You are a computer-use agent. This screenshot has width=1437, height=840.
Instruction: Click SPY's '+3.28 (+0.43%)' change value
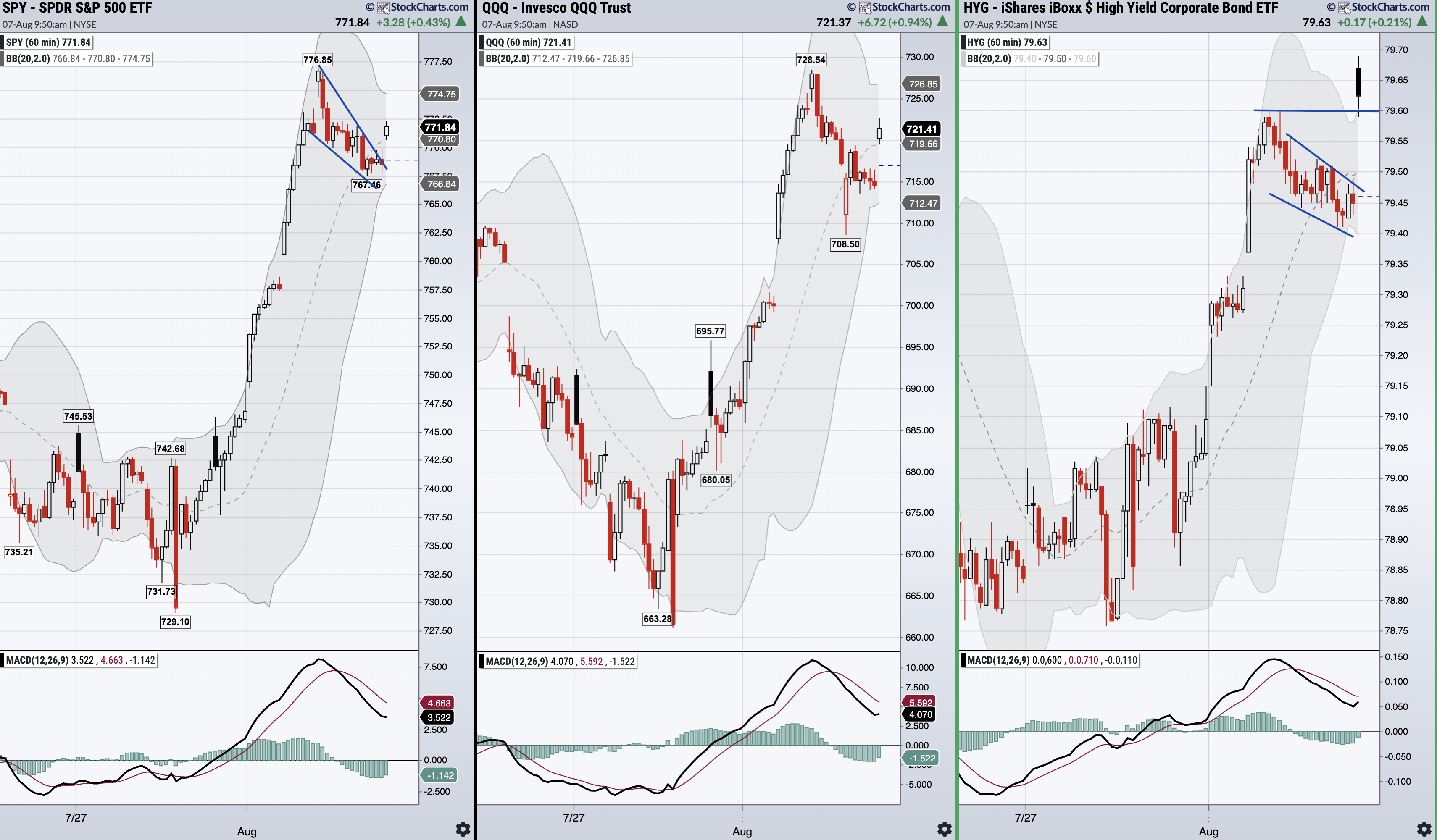tap(413, 23)
